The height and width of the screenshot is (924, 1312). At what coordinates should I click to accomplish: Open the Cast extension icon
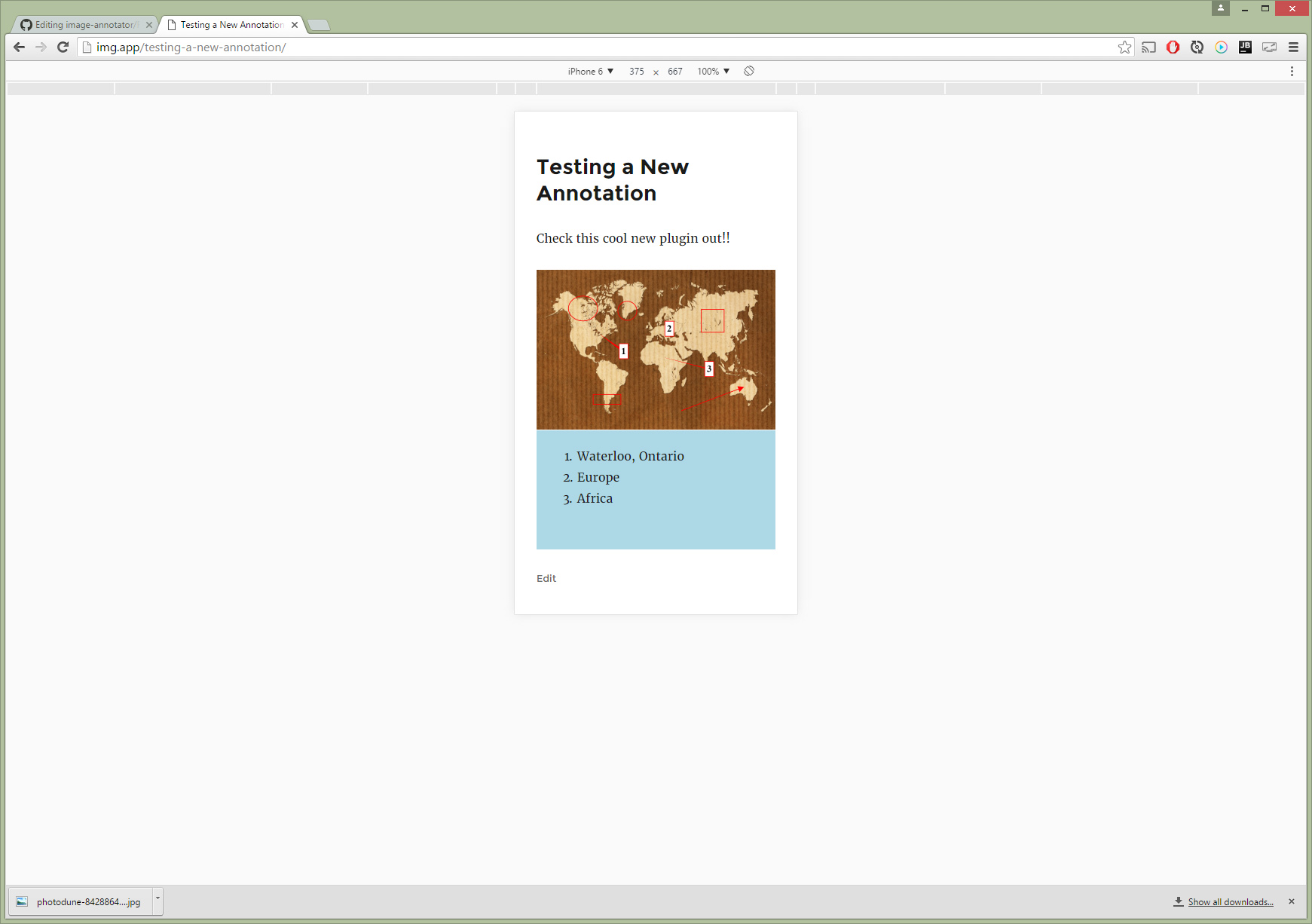click(x=1148, y=47)
